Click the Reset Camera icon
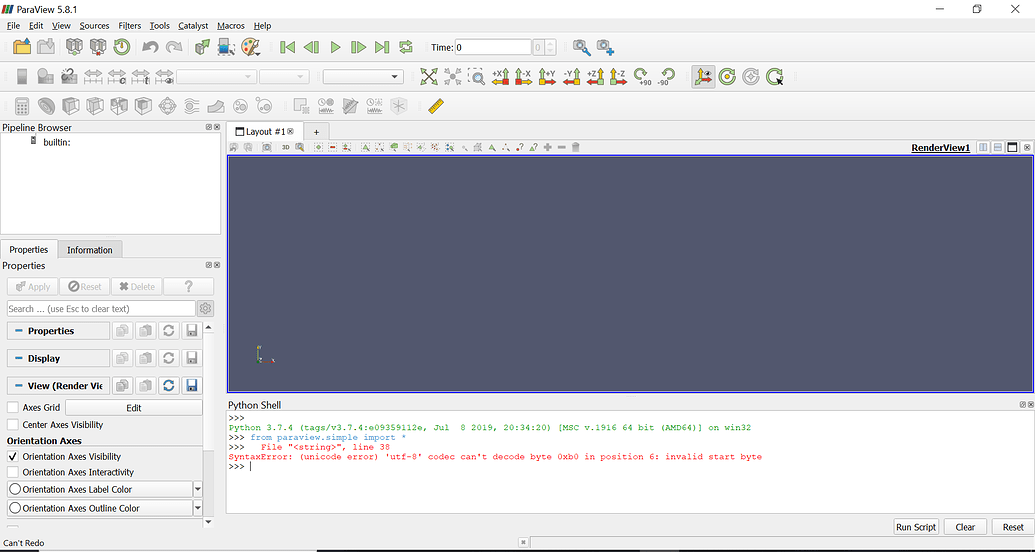 pyautogui.click(x=429, y=77)
